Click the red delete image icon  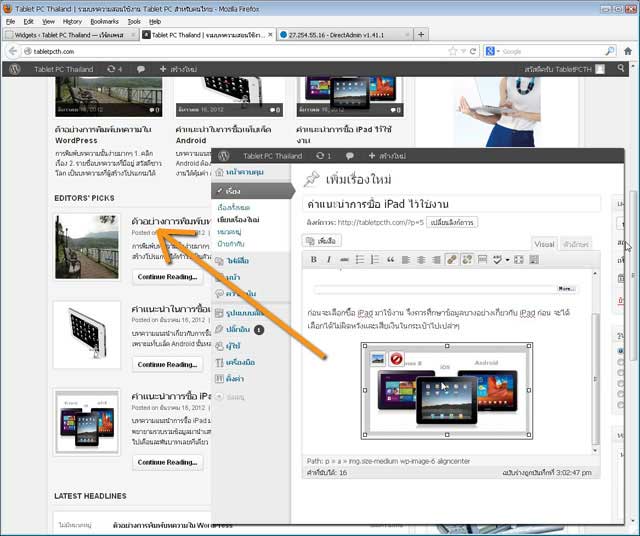(x=396, y=359)
